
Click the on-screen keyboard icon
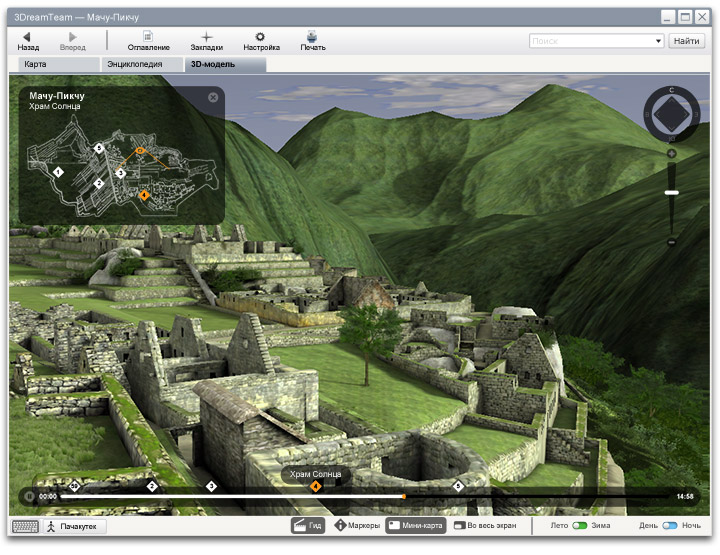pyautogui.click(x=25, y=526)
